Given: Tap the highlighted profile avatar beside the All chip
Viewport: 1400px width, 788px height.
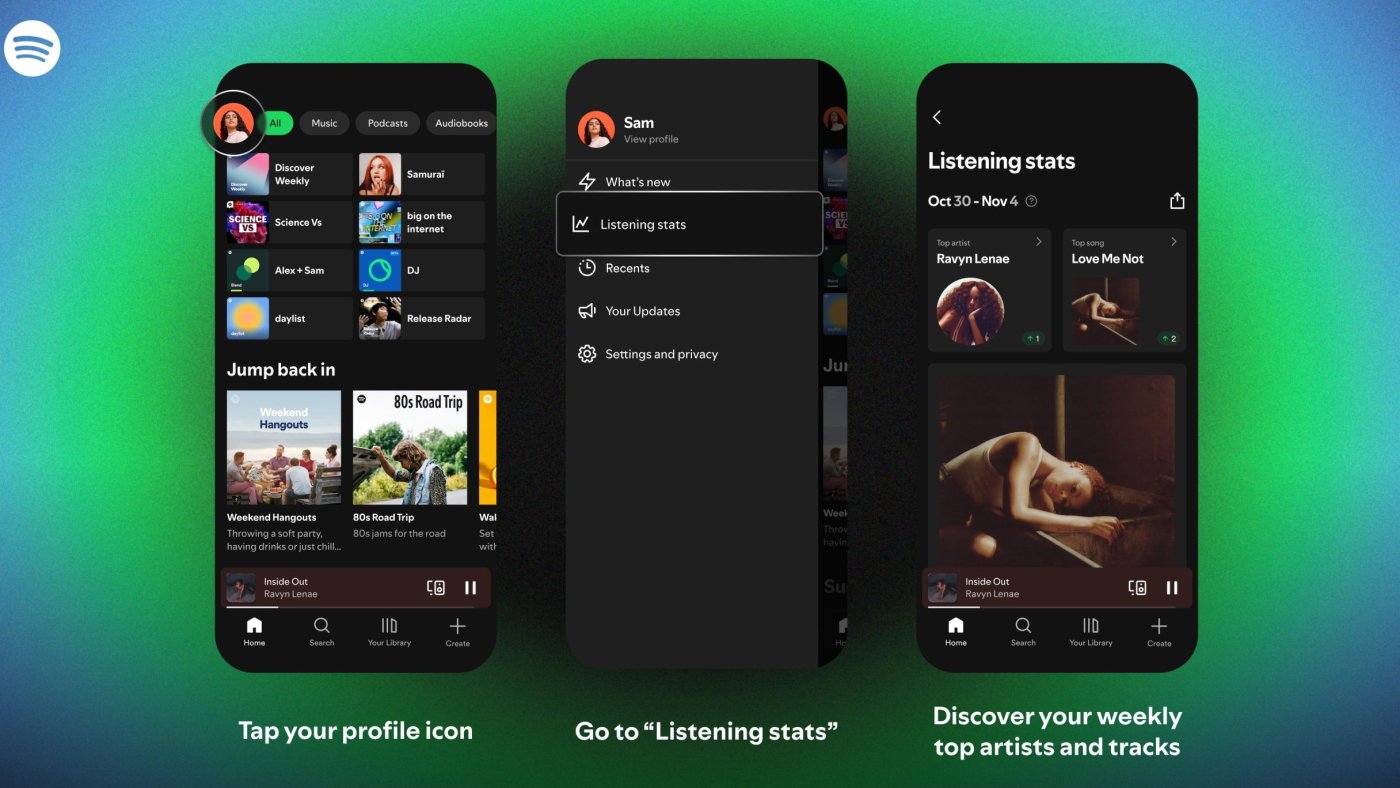Looking at the screenshot, I should [x=234, y=123].
